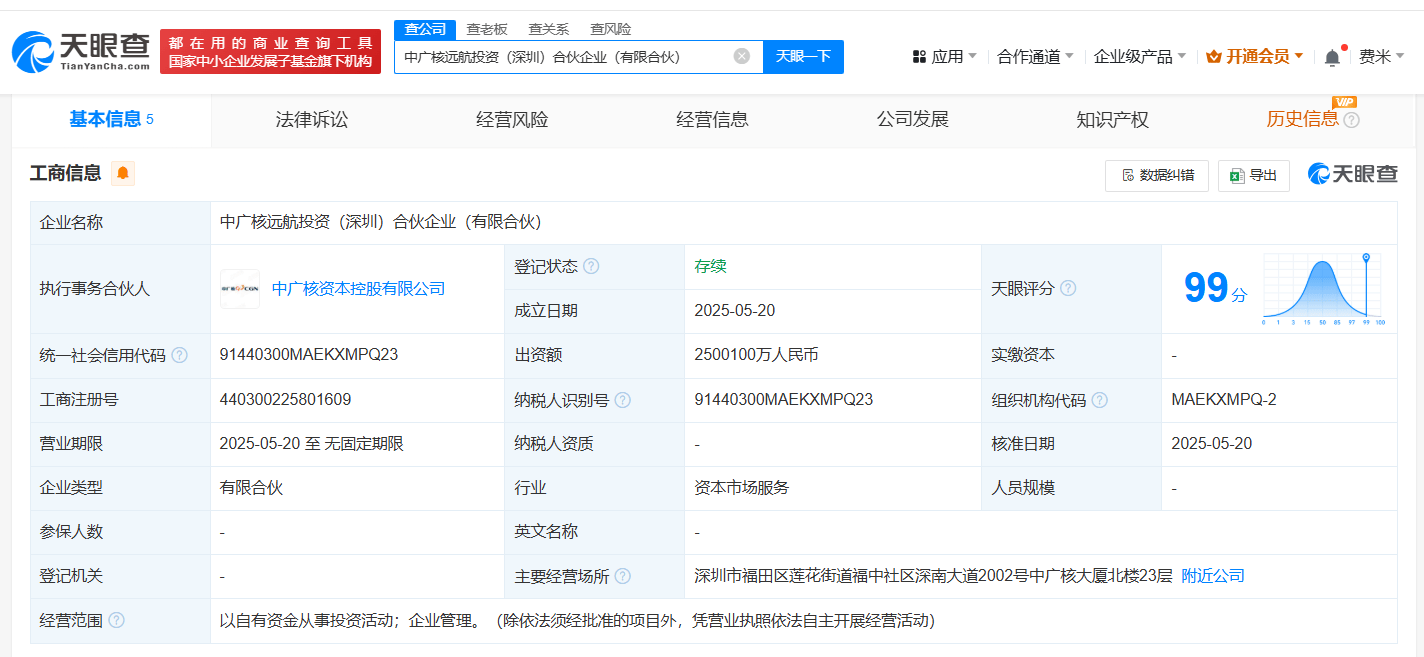Switch to the 知识产权 tab
The height and width of the screenshot is (657, 1424).
click(1112, 120)
